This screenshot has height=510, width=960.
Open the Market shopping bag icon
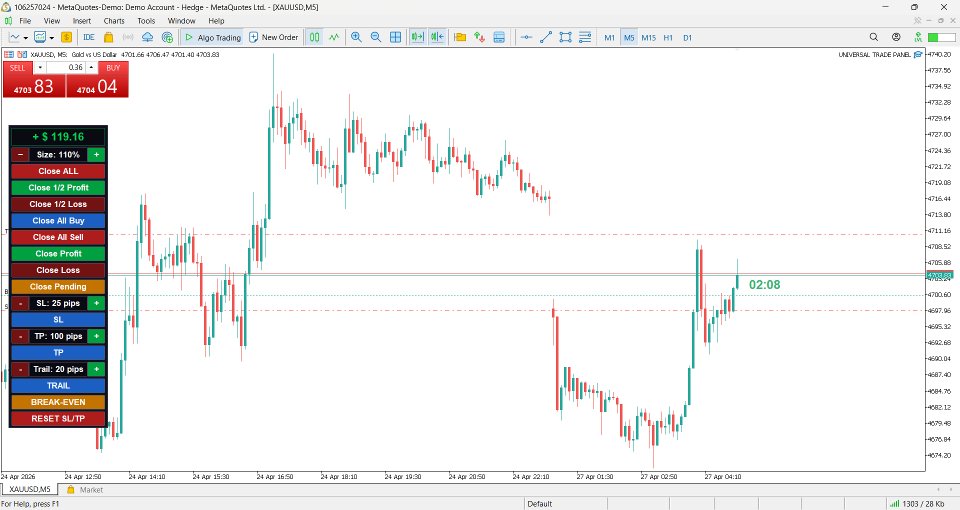pyautogui.click(x=108, y=37)
